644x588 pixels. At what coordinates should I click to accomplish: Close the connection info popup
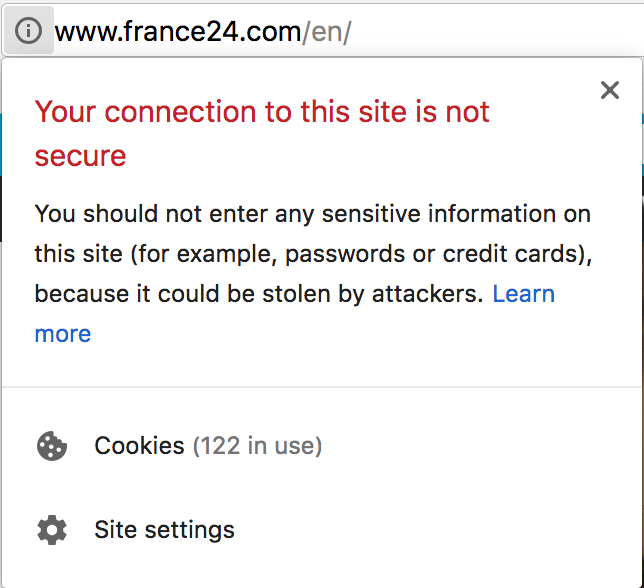[x=610, y=91]
